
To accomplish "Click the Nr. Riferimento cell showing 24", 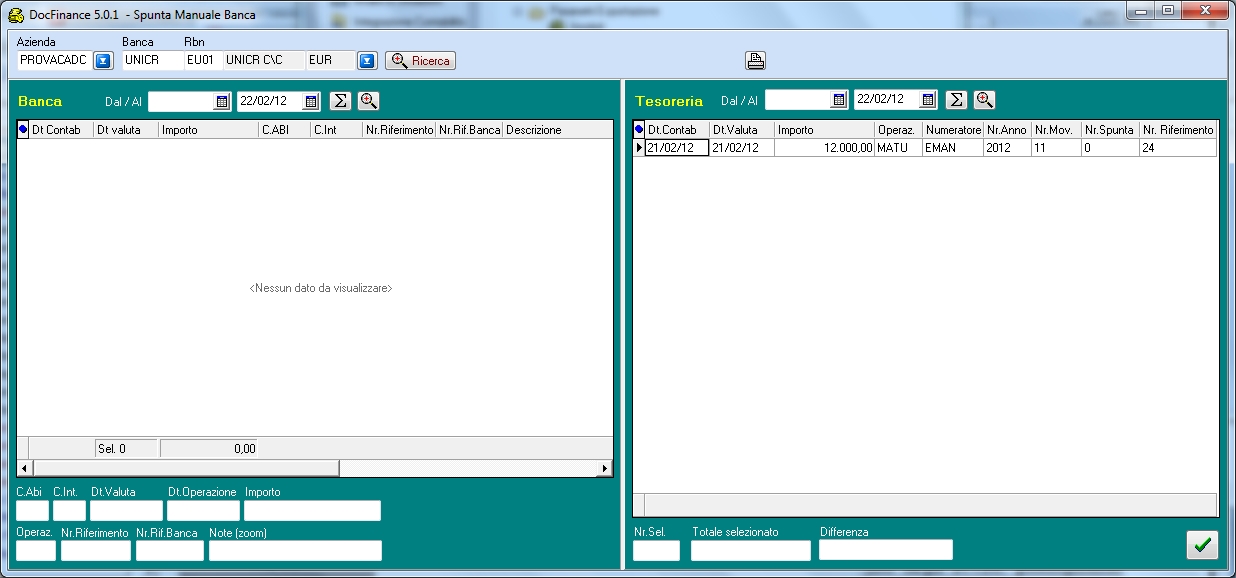I will pos(1178,147).
